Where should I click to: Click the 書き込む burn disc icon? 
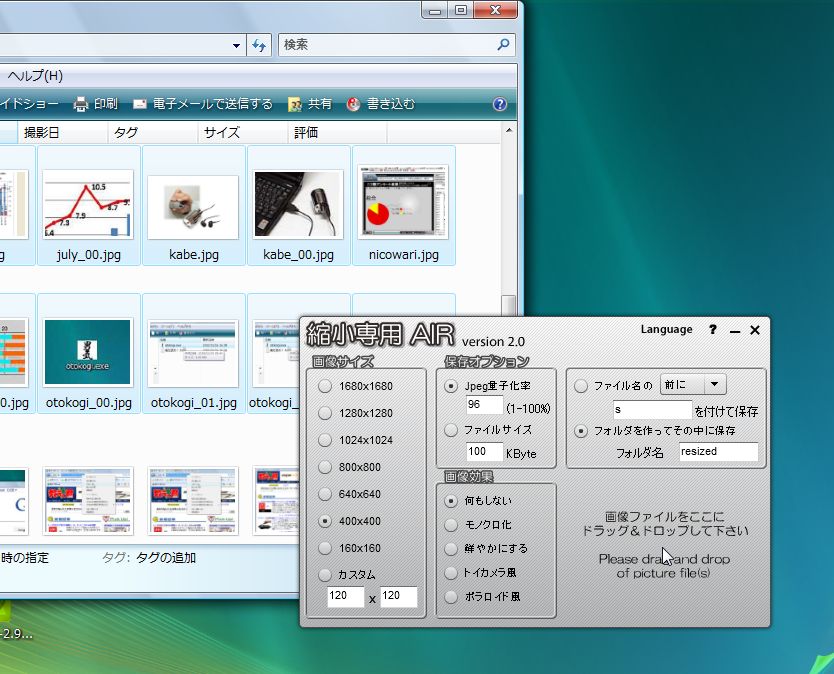tap(353, 104)
